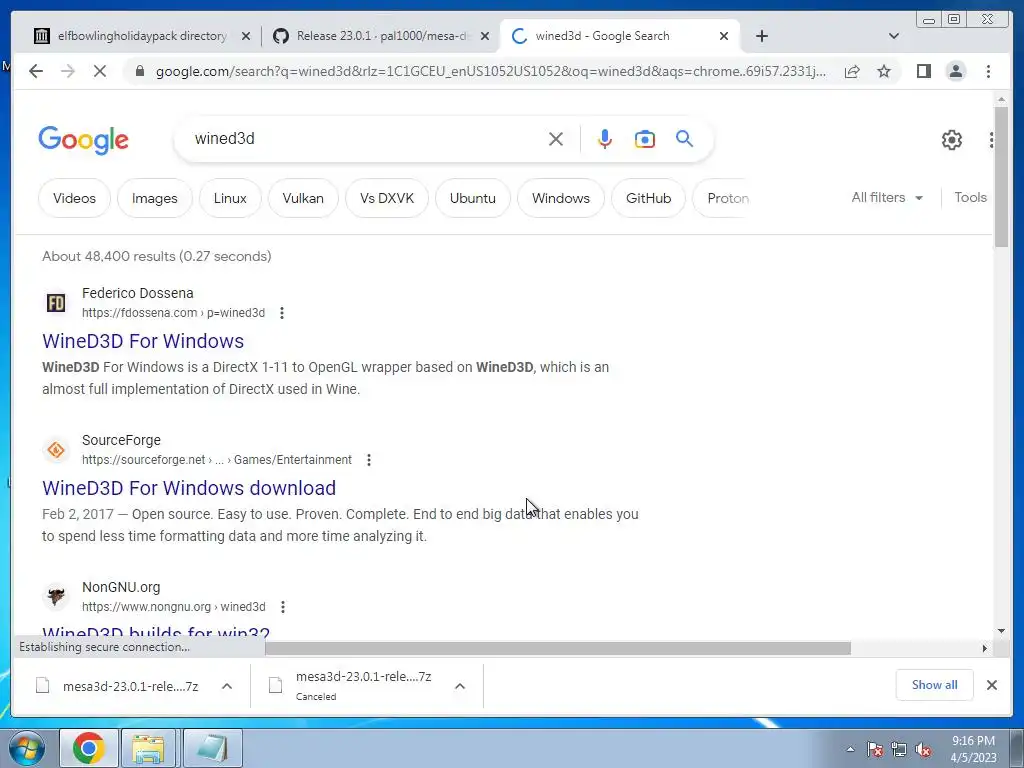This screenshot has height=768, width=1024.
Task: Expand options for canceled mesa3d download
Action: click(460, 686)
